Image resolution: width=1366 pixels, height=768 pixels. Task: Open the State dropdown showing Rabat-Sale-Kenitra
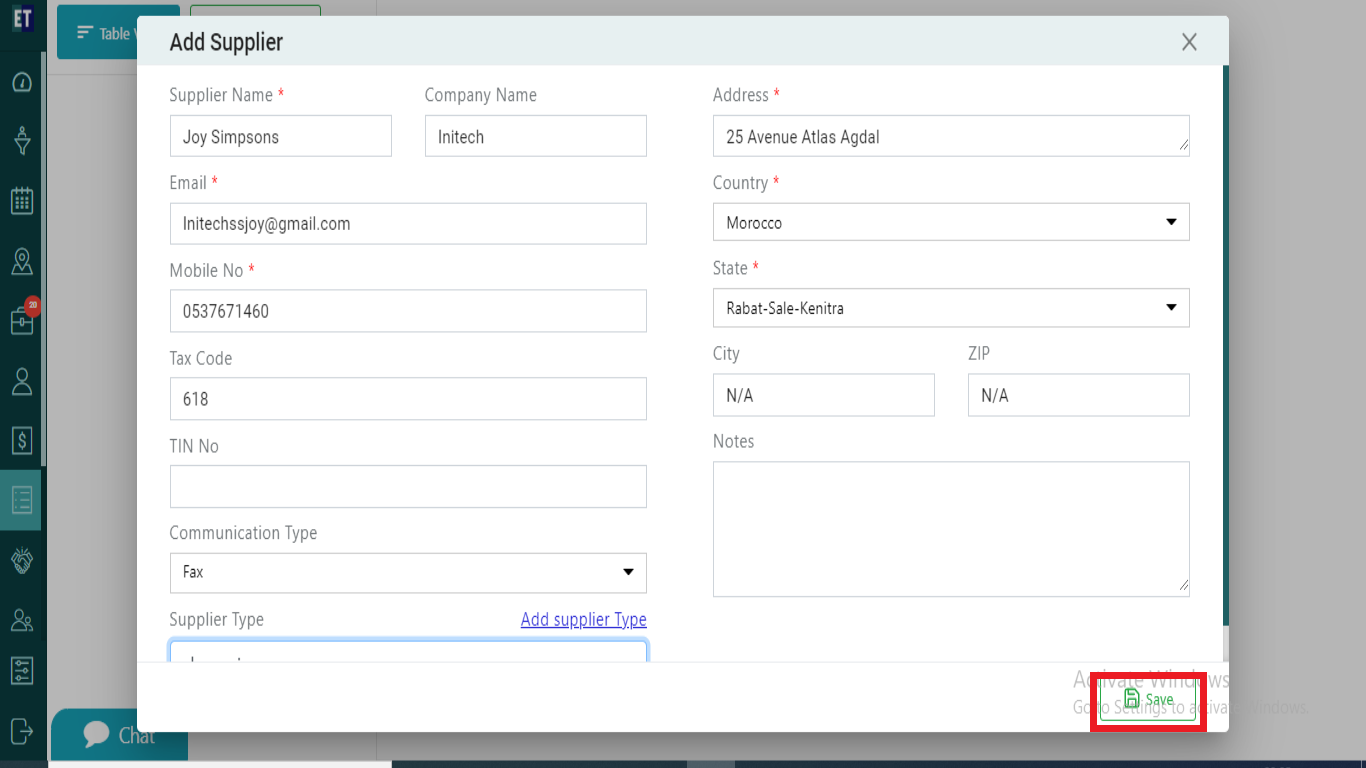[x=951, y=308]
